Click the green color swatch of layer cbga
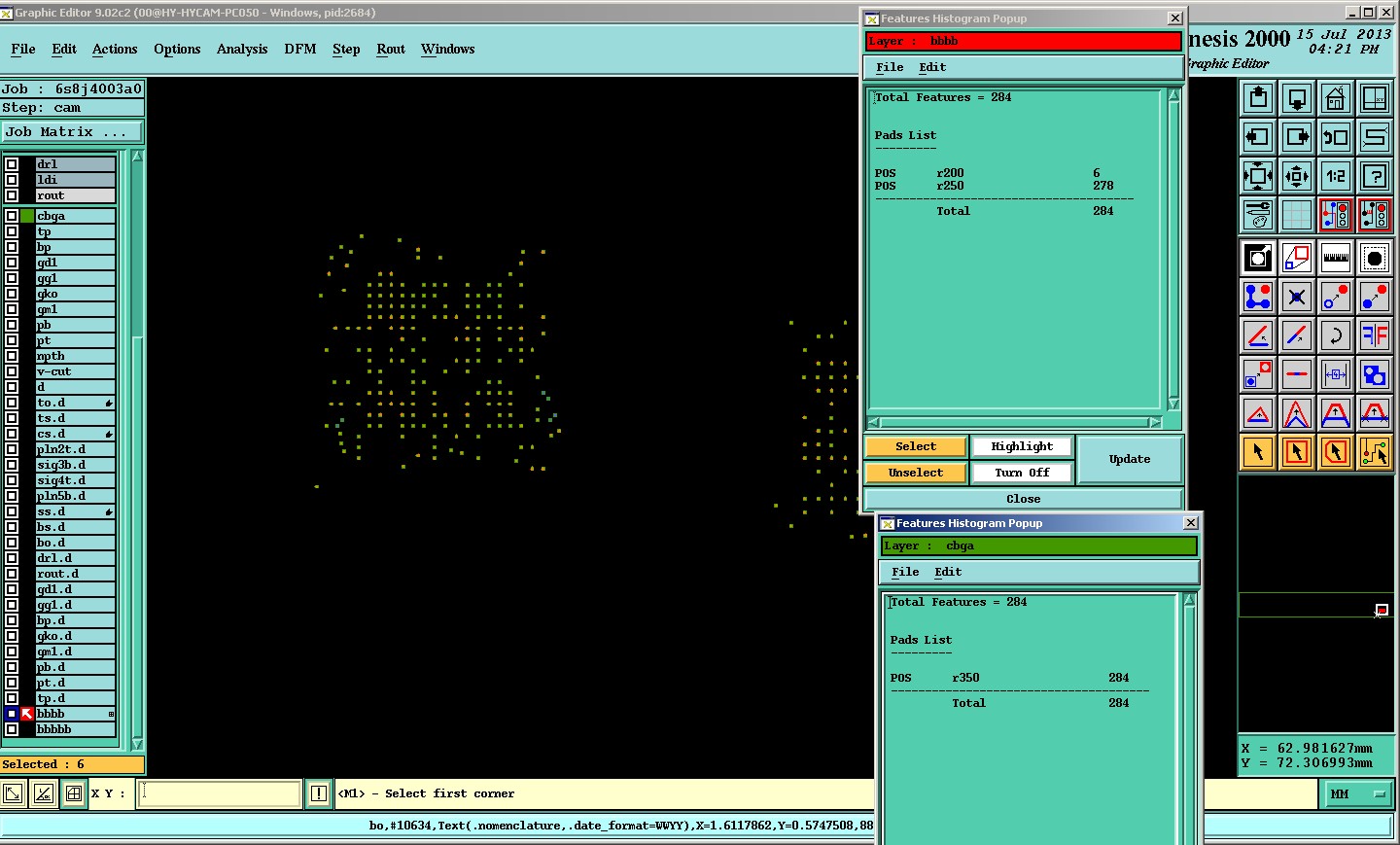 pos(27,216)
